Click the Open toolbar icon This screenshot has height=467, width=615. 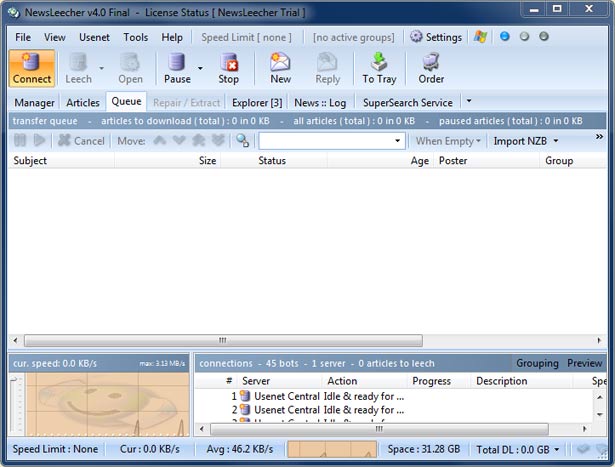click(130, 62)
